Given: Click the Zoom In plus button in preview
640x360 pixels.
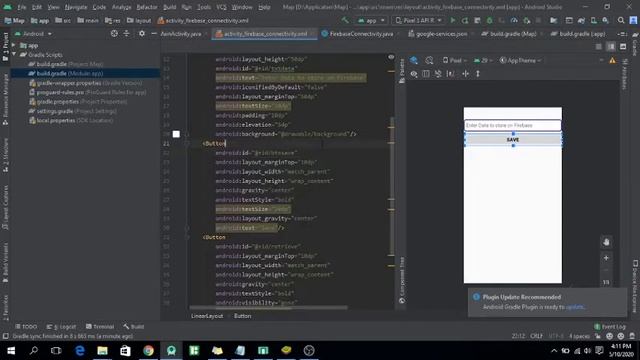Looking at the screenshot, I should 606,258.
